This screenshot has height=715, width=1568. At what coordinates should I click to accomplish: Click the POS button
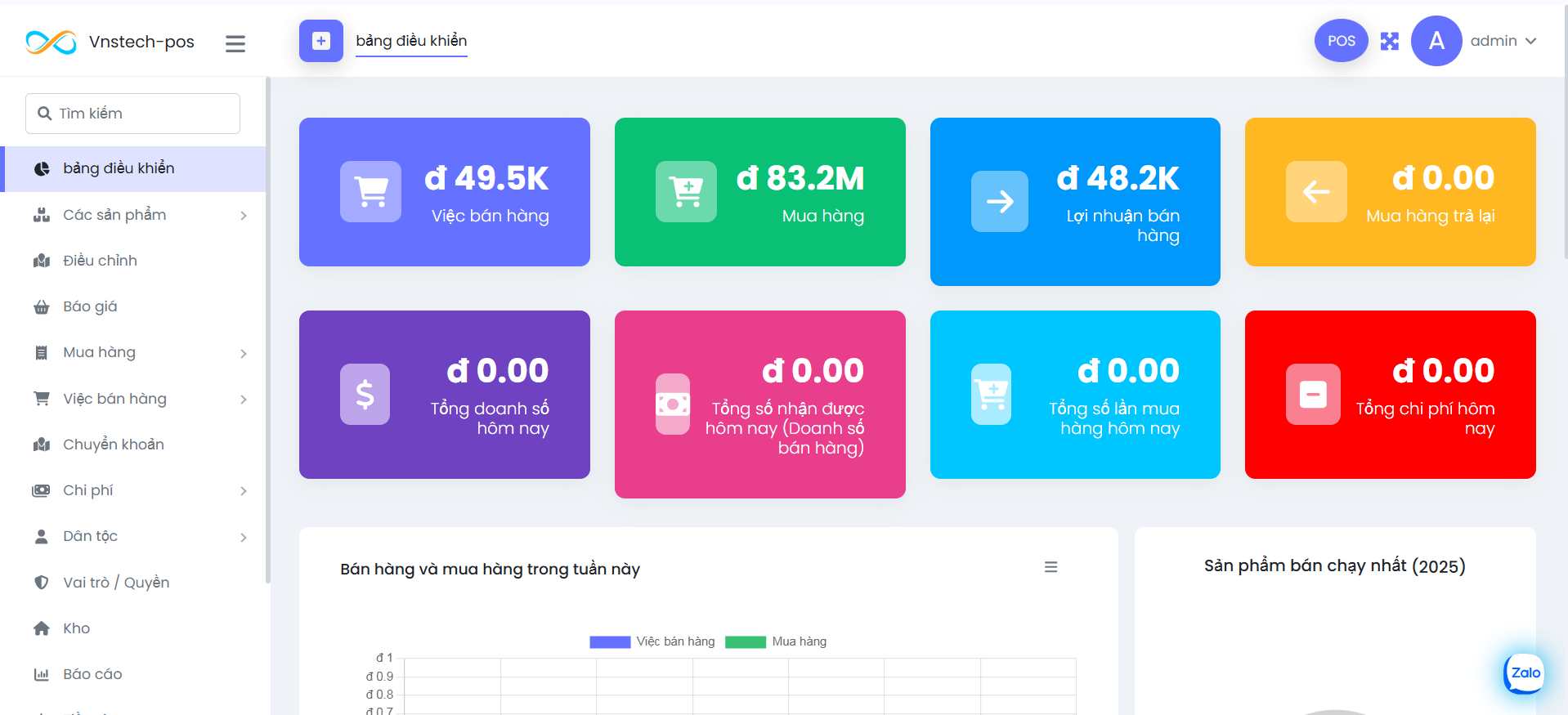[1341, 41]
